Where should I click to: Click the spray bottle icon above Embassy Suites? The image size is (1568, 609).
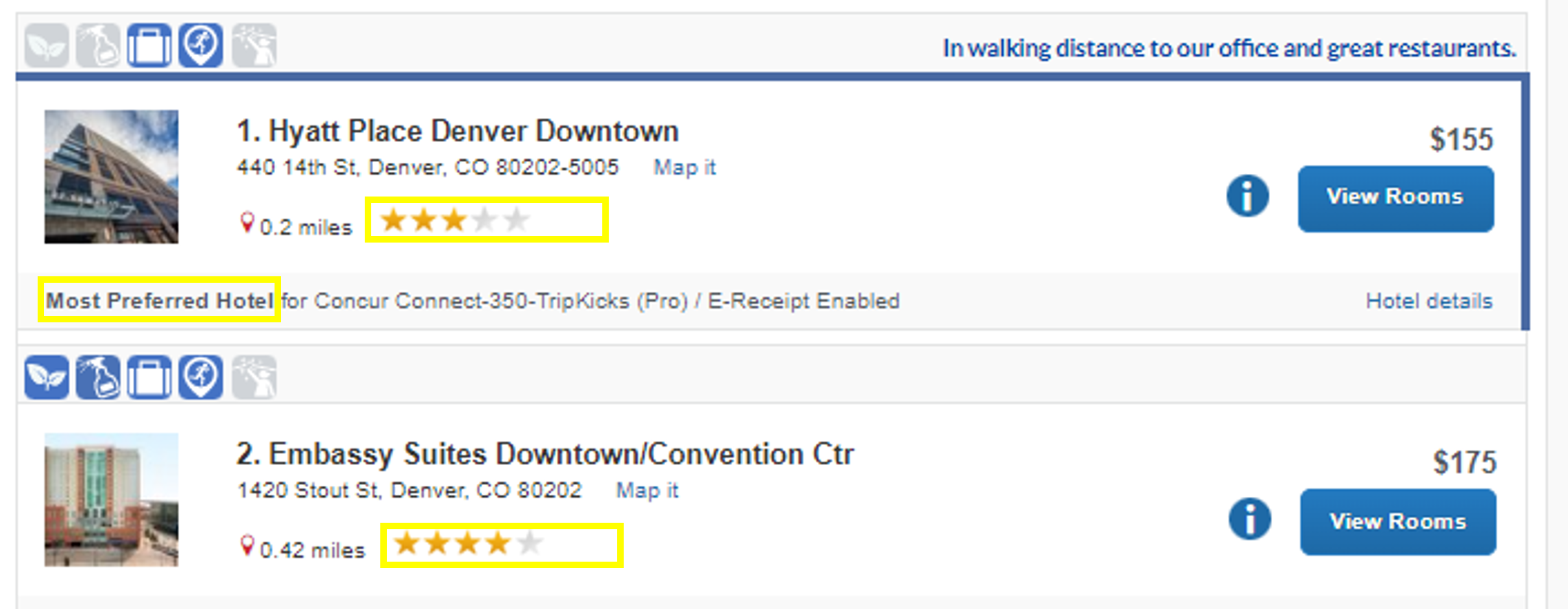pos(98,377)
